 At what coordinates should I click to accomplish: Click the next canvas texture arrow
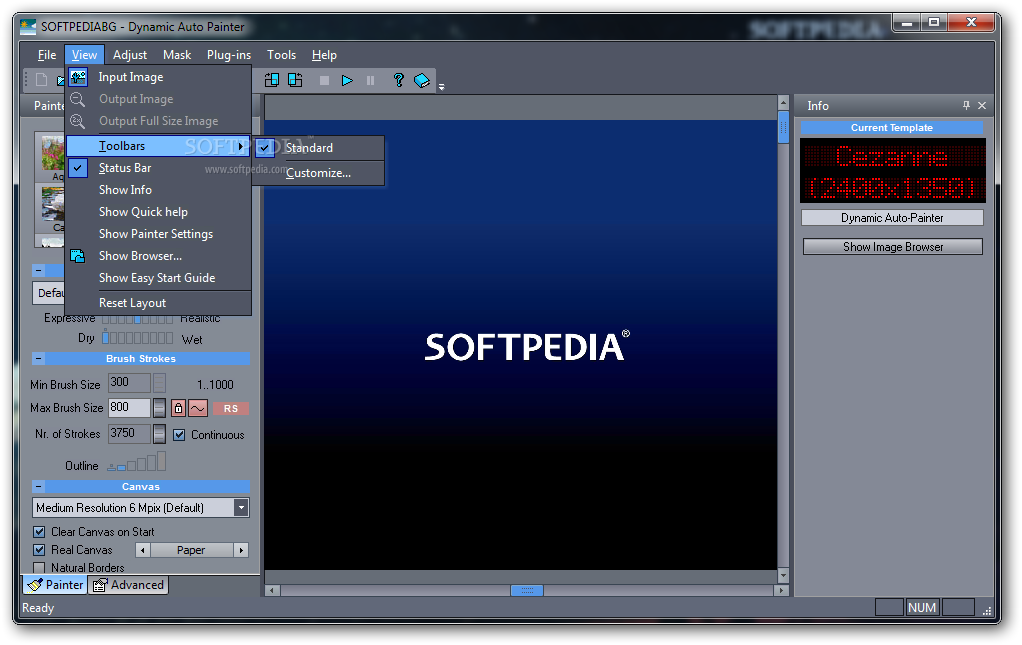241,551
